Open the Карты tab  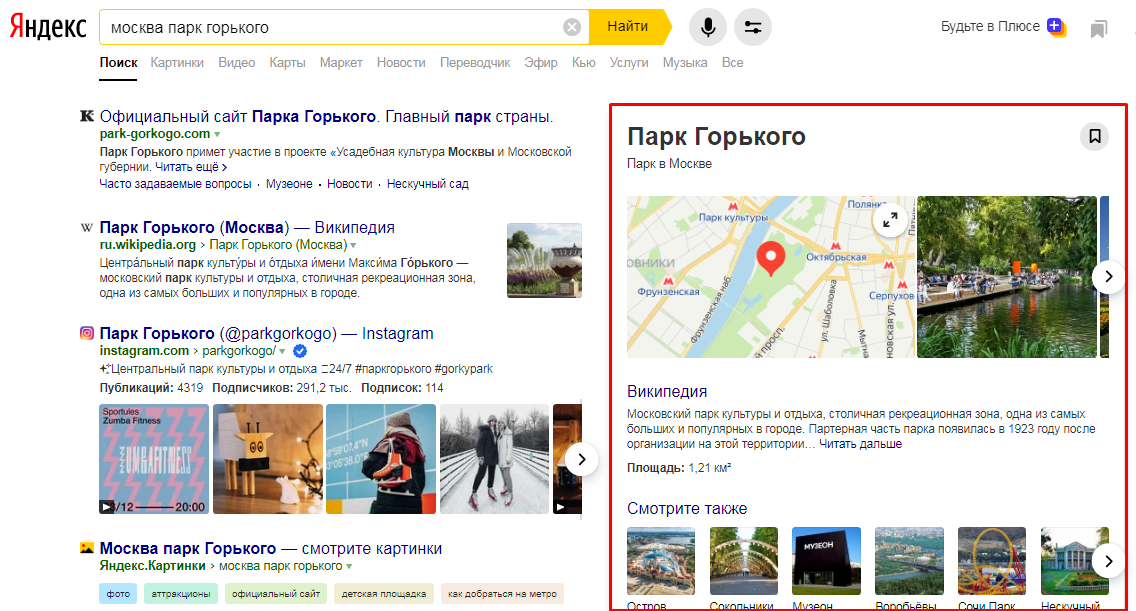point(287,62)
